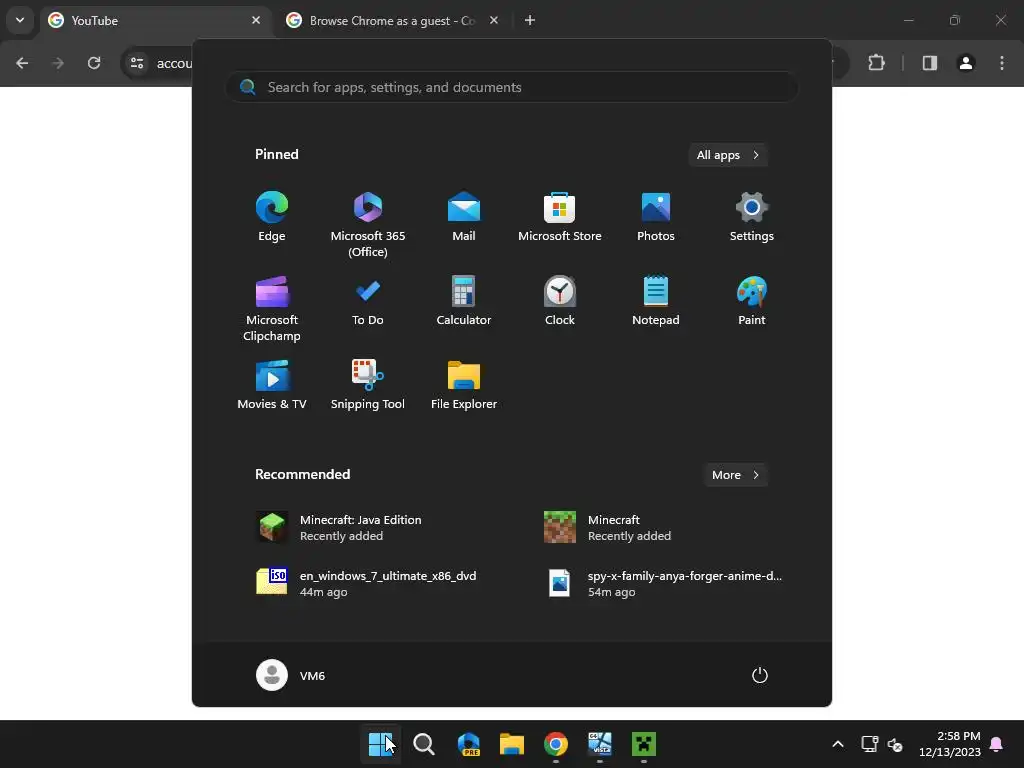Launch the Photos app
This screenshot has height=768, width=1024.
656,217
